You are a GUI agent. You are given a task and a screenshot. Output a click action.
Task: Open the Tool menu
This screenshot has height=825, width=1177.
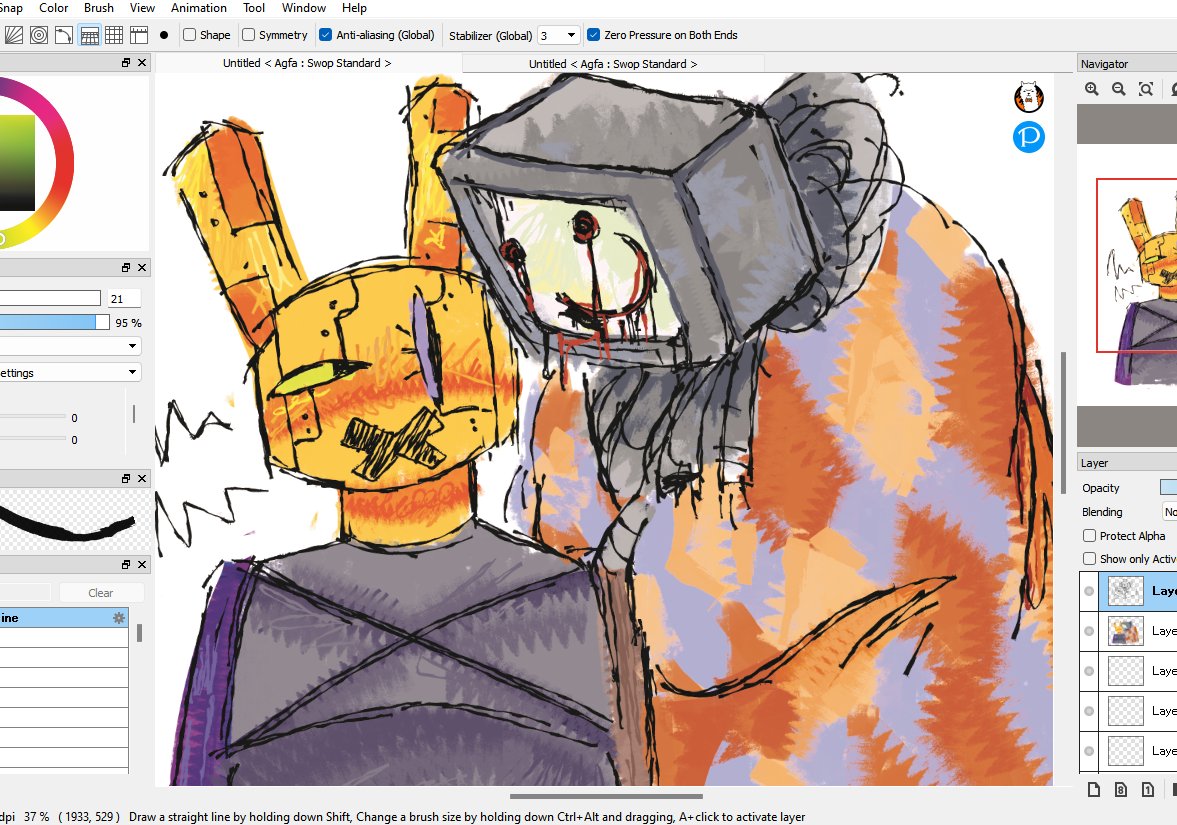(254, 8)
